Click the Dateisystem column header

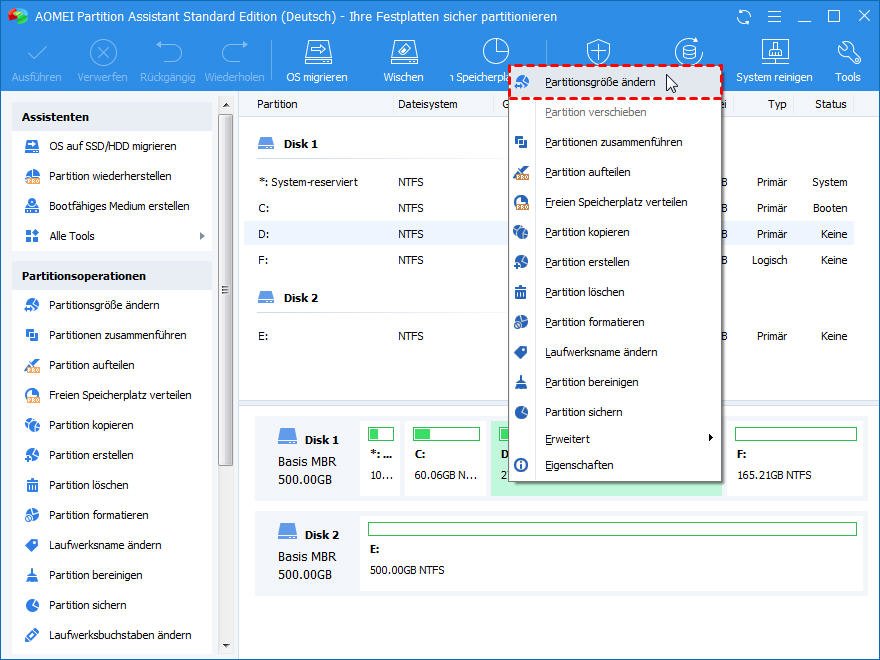428,104
